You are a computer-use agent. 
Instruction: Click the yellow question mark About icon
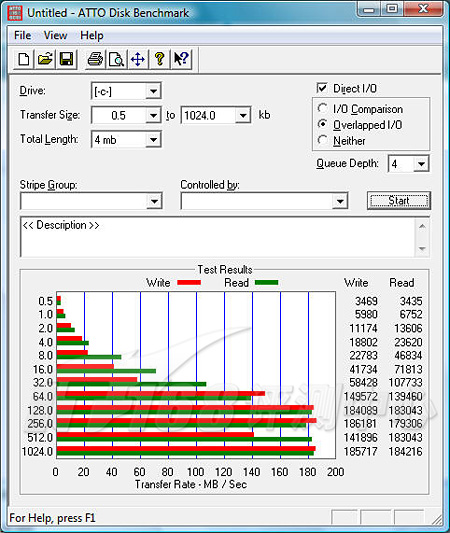pyautogui.click(x=159, y=59)
